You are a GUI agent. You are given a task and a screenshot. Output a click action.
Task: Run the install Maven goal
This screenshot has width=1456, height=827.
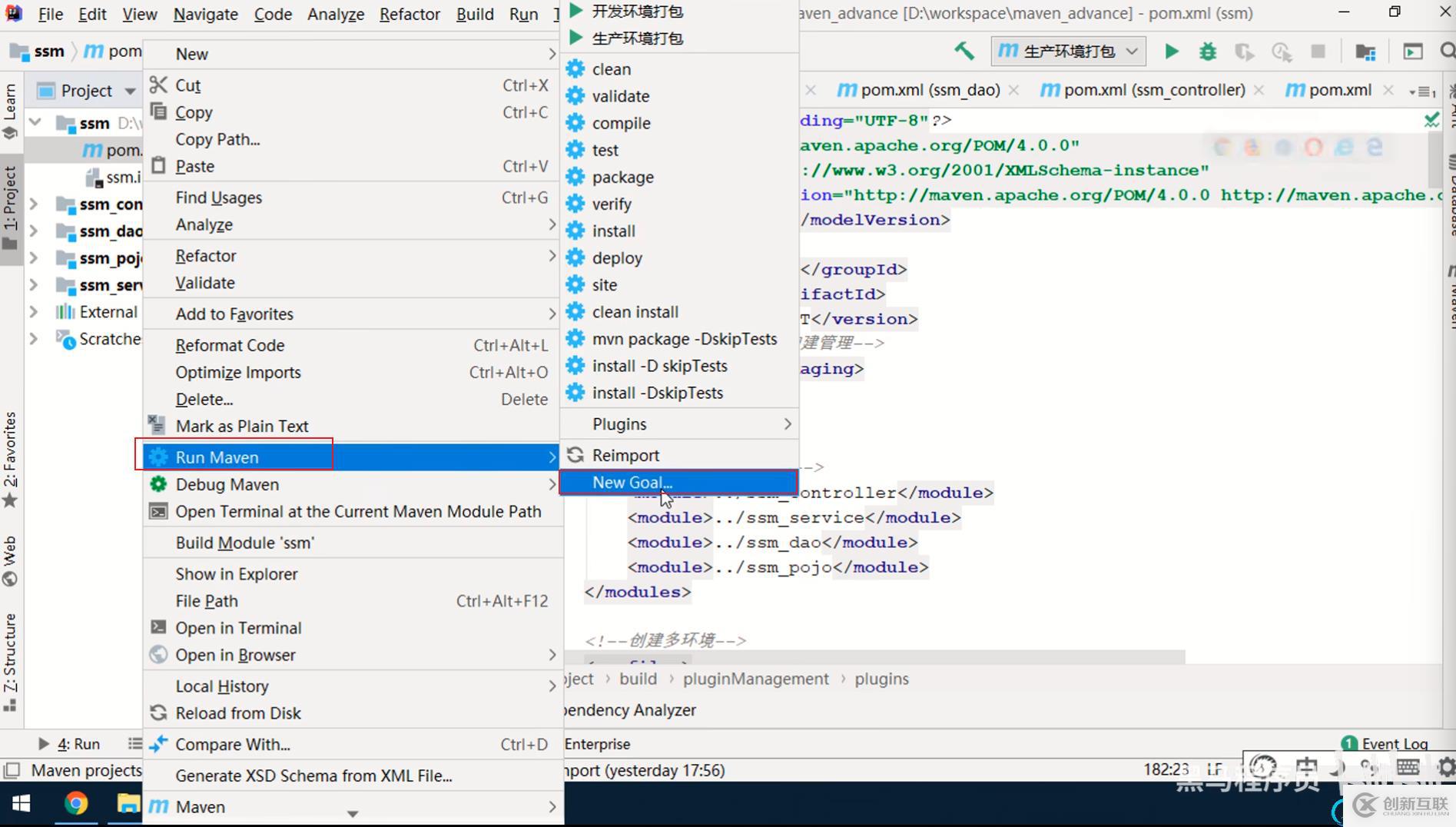680,231
